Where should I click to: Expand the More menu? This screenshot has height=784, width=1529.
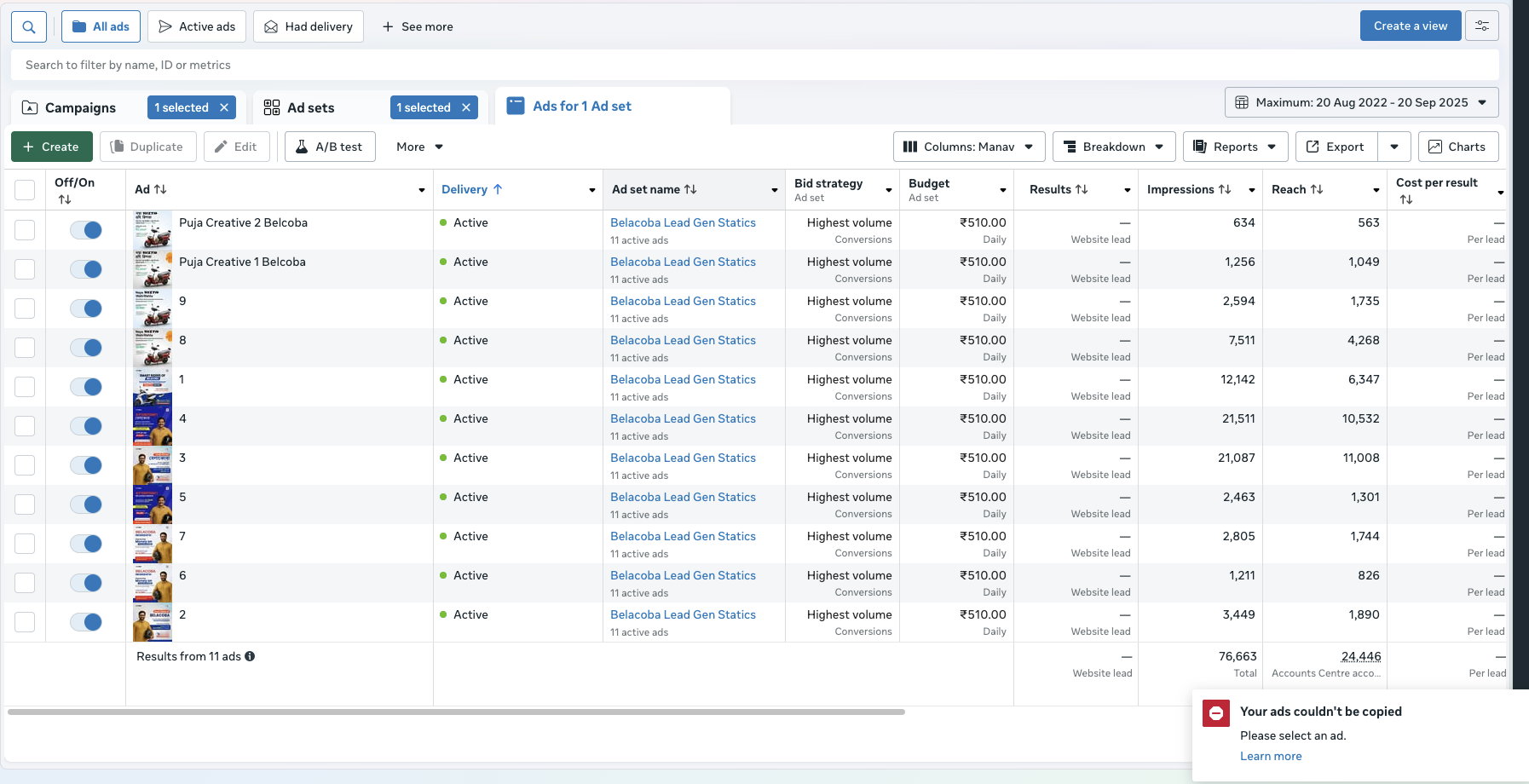(417, 147)
